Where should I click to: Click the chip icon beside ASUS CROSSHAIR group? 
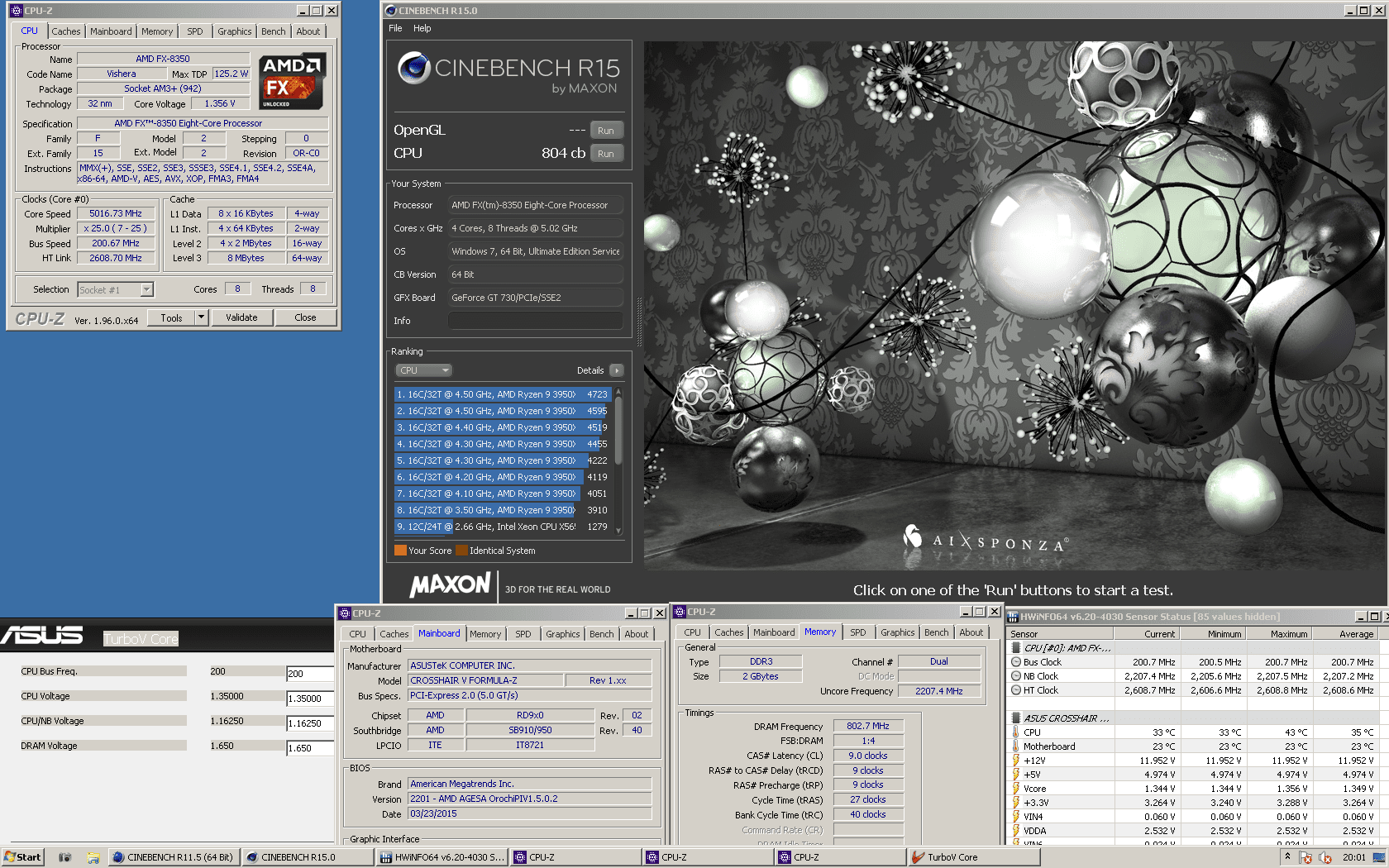(1016, 718)
